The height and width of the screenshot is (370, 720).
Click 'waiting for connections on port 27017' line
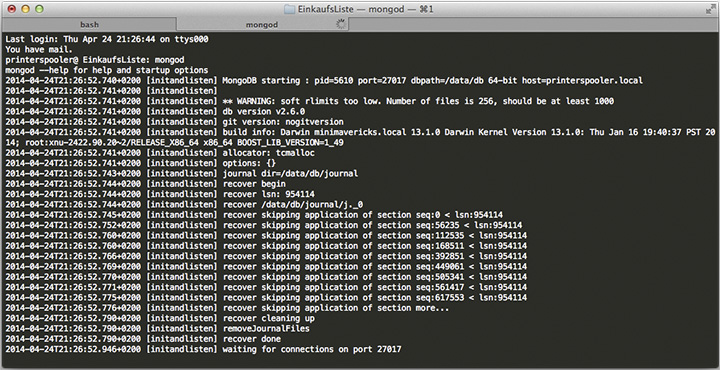click(x=203, y=350)
